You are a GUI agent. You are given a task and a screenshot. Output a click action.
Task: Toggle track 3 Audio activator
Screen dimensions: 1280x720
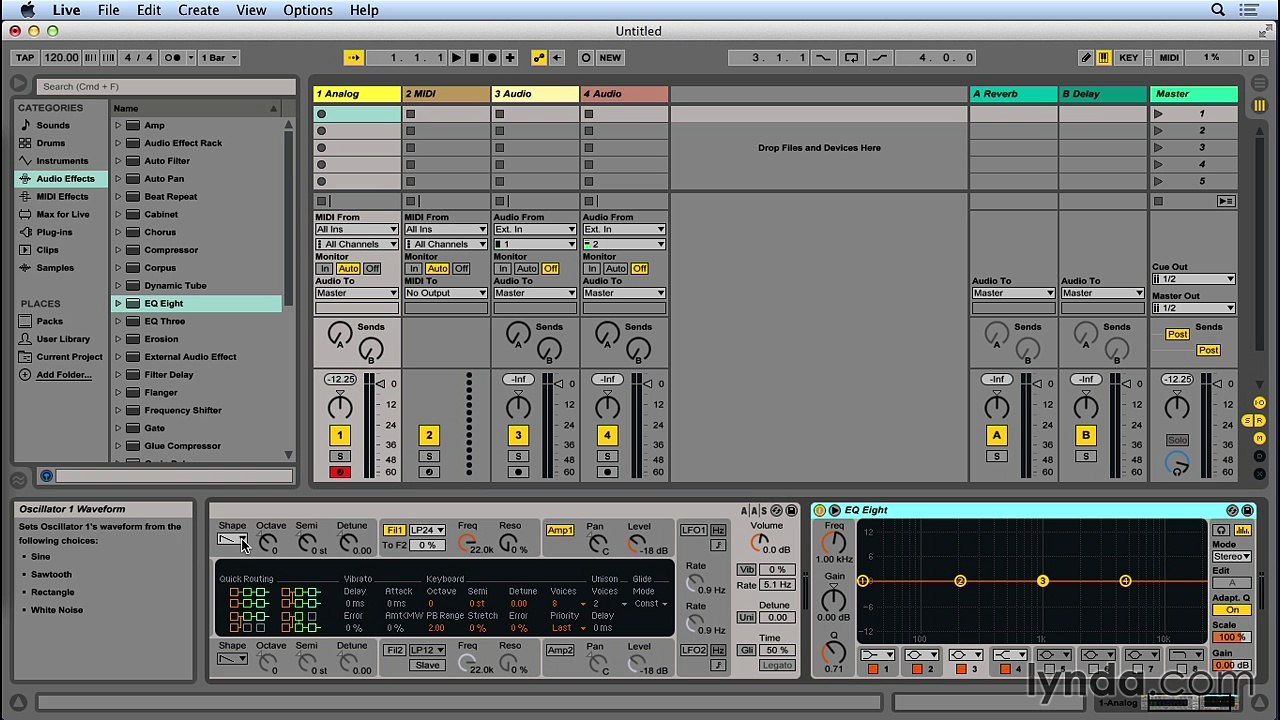[518, 435]
